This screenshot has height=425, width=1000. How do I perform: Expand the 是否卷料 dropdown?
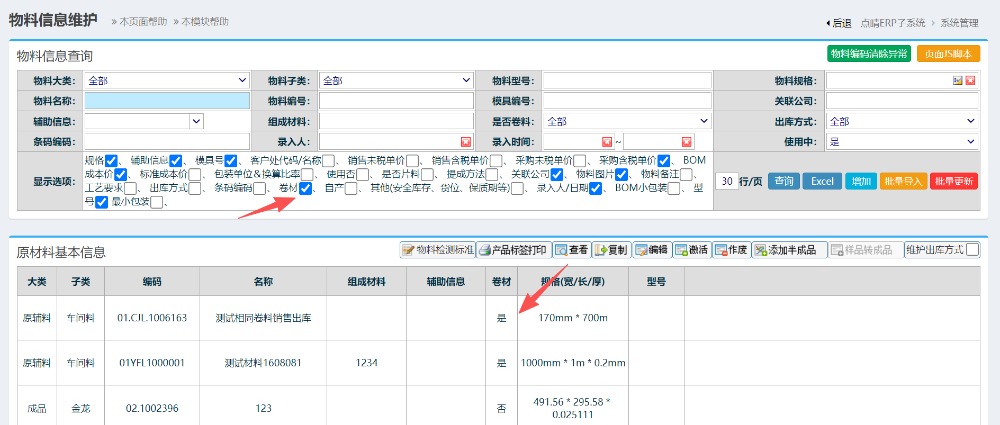tap(626, 121)
